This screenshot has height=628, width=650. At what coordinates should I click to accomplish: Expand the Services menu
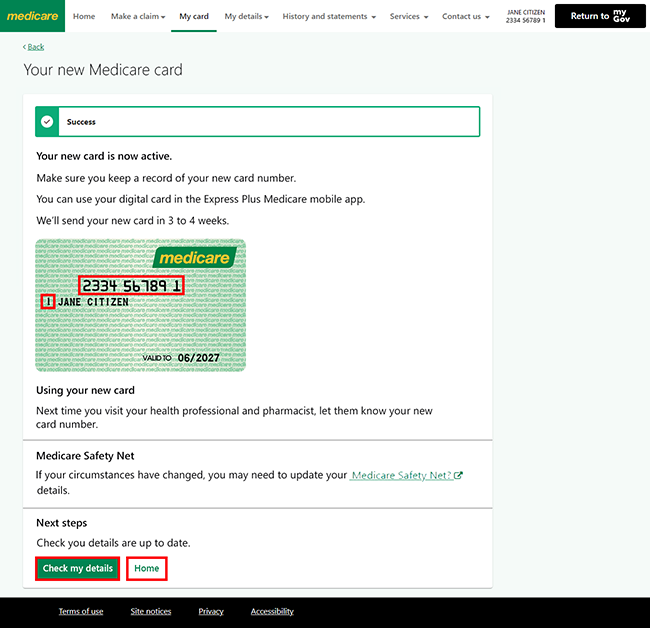tap(409, 16)
